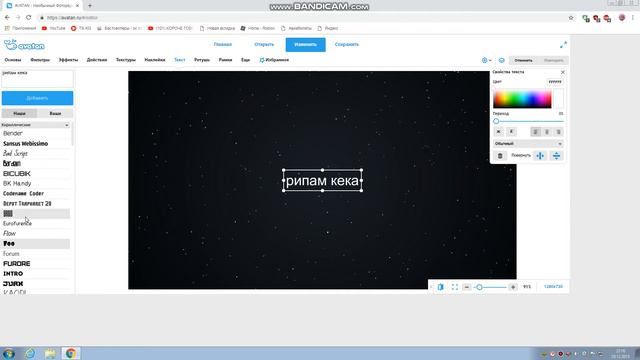Click the white brightness color strip

click(x=558, y=98)
